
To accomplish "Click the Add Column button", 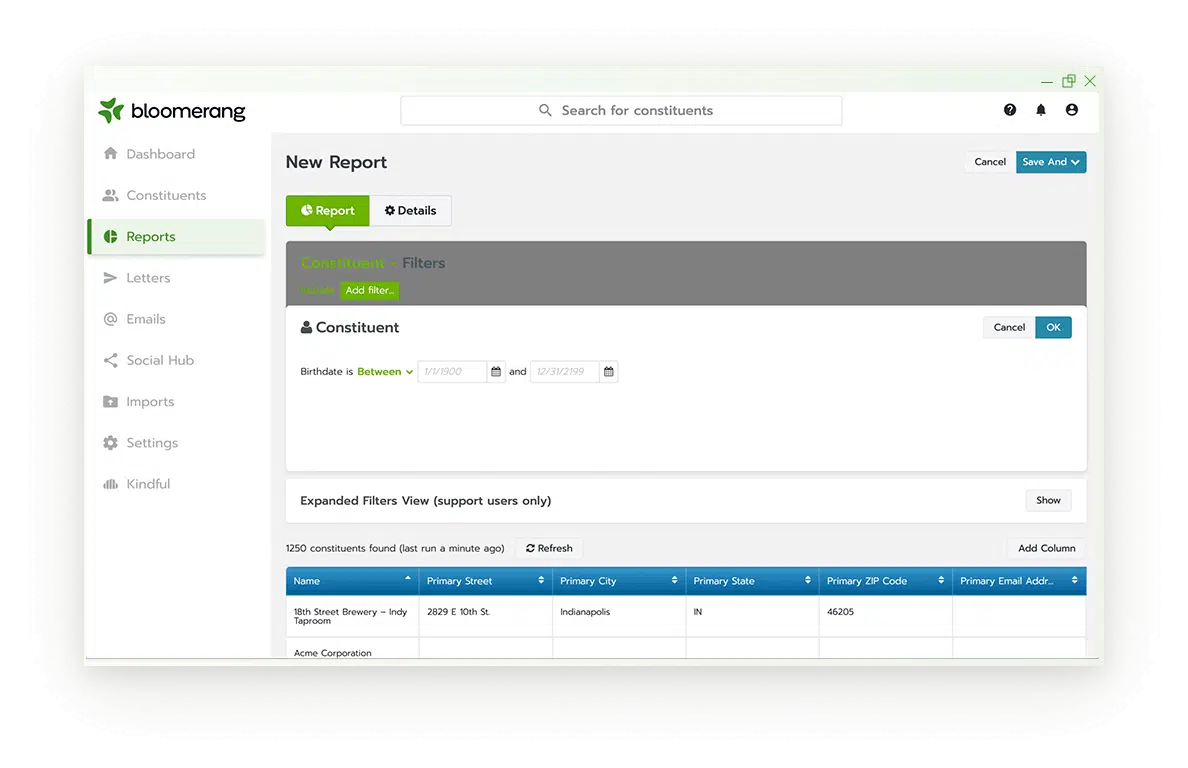I will (x=1046, y=548).
